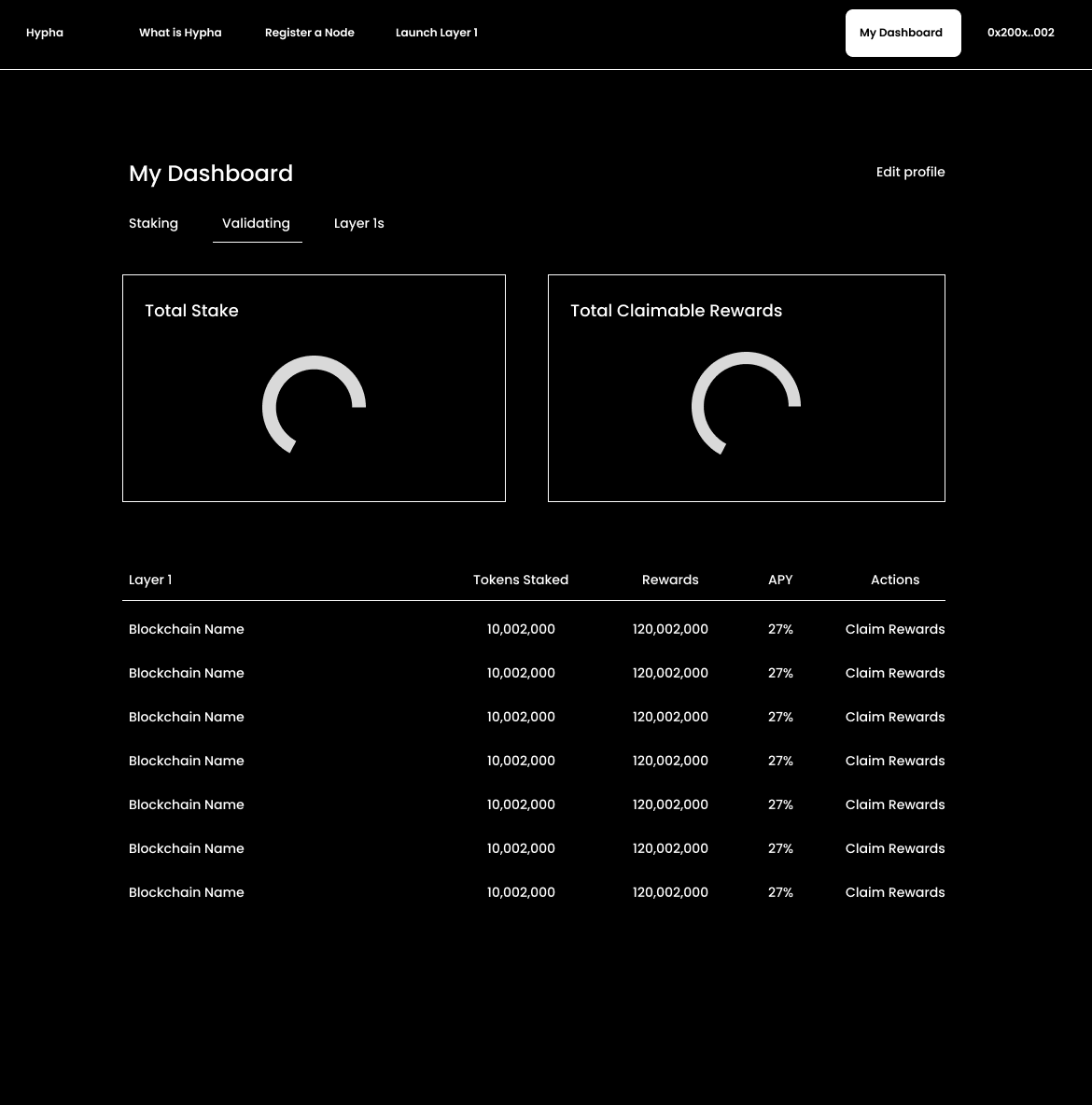Open the What is Hypha page
Image resolution: width=1092 pixels, height=1105 pixels.
click(180, 33)
